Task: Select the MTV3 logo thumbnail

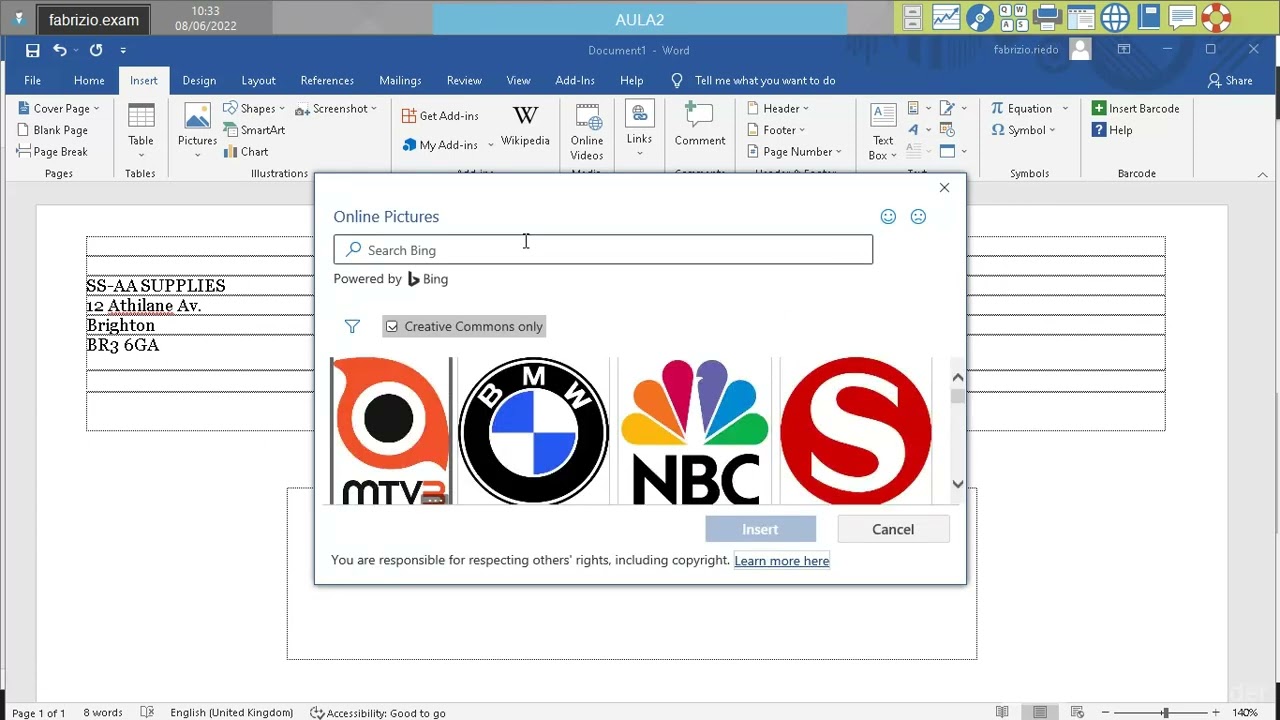Action: tap(392, 430)
